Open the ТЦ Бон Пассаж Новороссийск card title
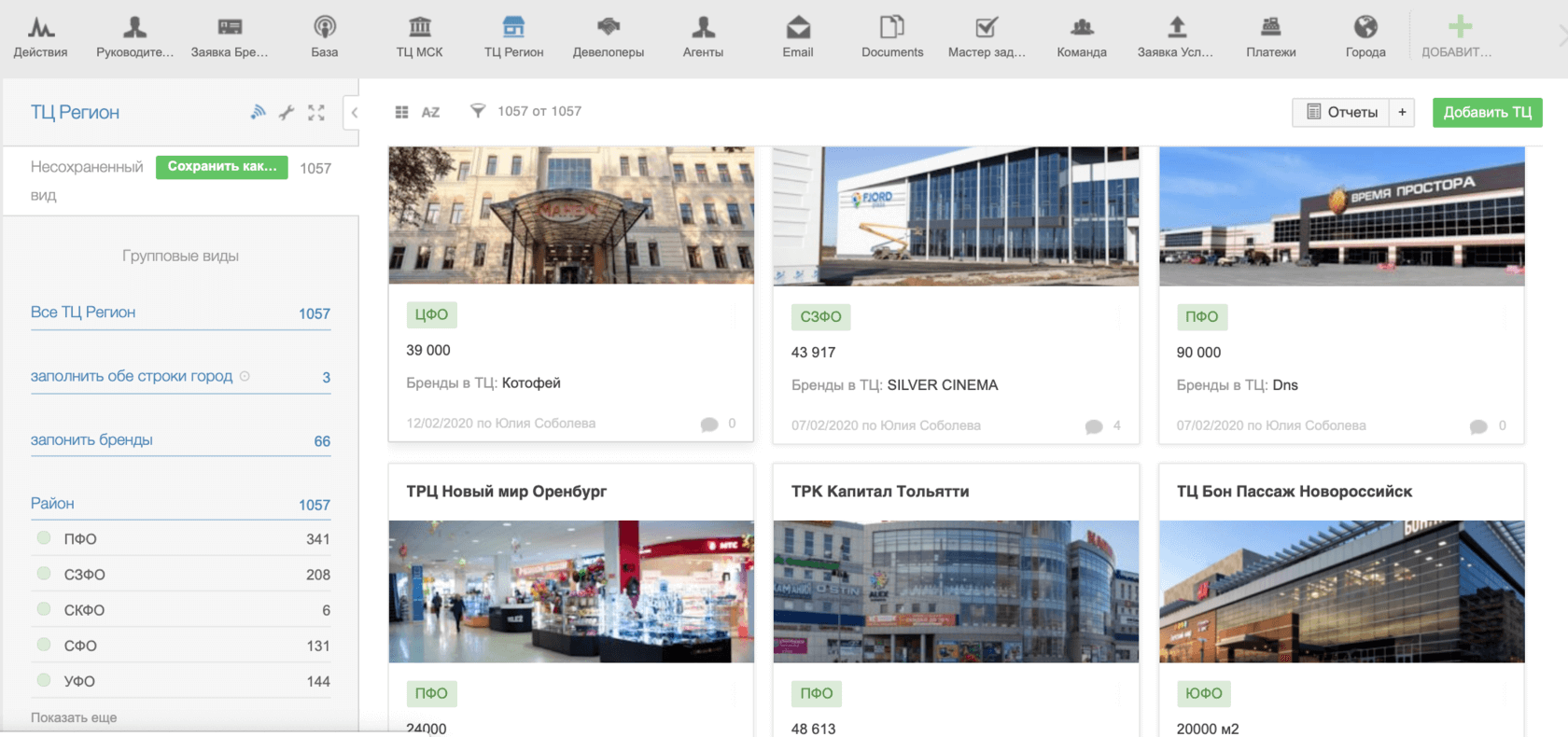 pyautogui.click(x=1295, y=491)
